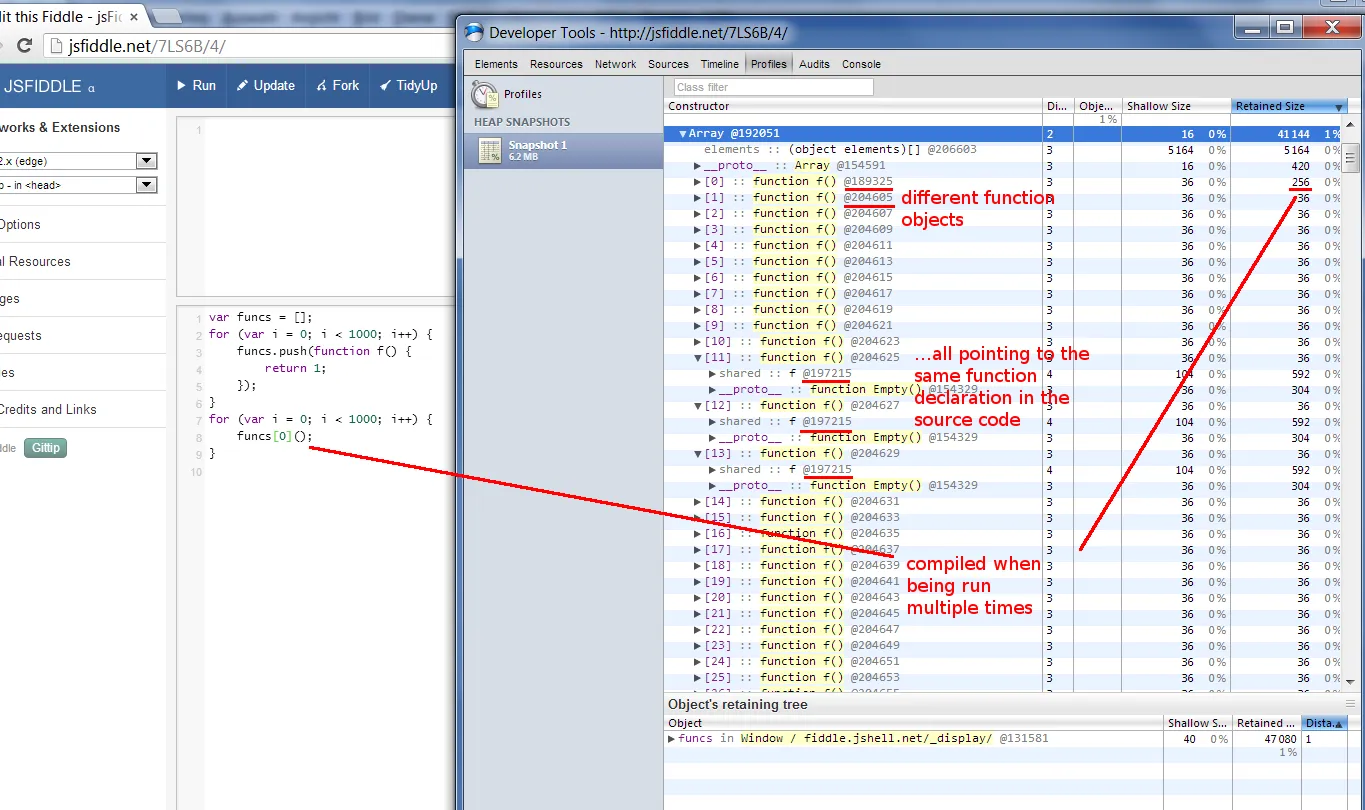This screenshot has height=810, width=1365.
Task: Click the heap table vertical scrollbar thumb
Action: click(x=1351, y=156)
